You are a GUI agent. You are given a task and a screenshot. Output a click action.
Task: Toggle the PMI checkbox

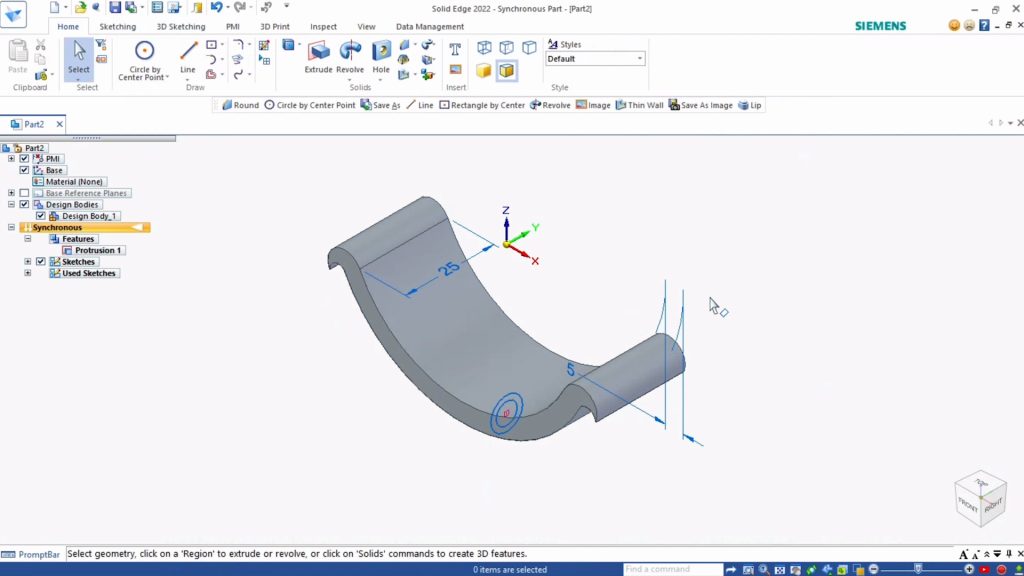pyautogui.click(x=24, y=159)
